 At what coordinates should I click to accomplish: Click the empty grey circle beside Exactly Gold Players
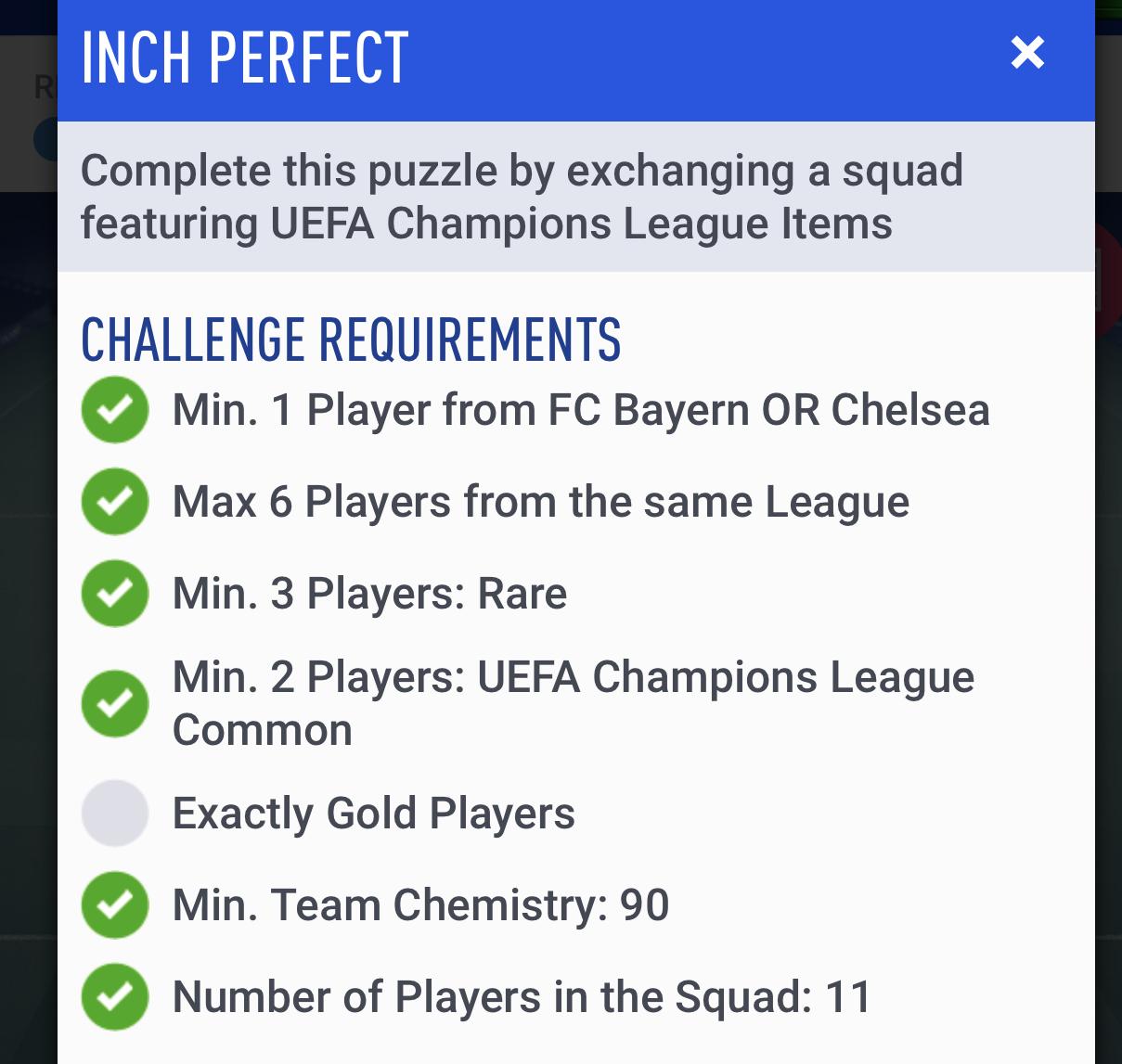pyautogui.click(x=115, y=814)
